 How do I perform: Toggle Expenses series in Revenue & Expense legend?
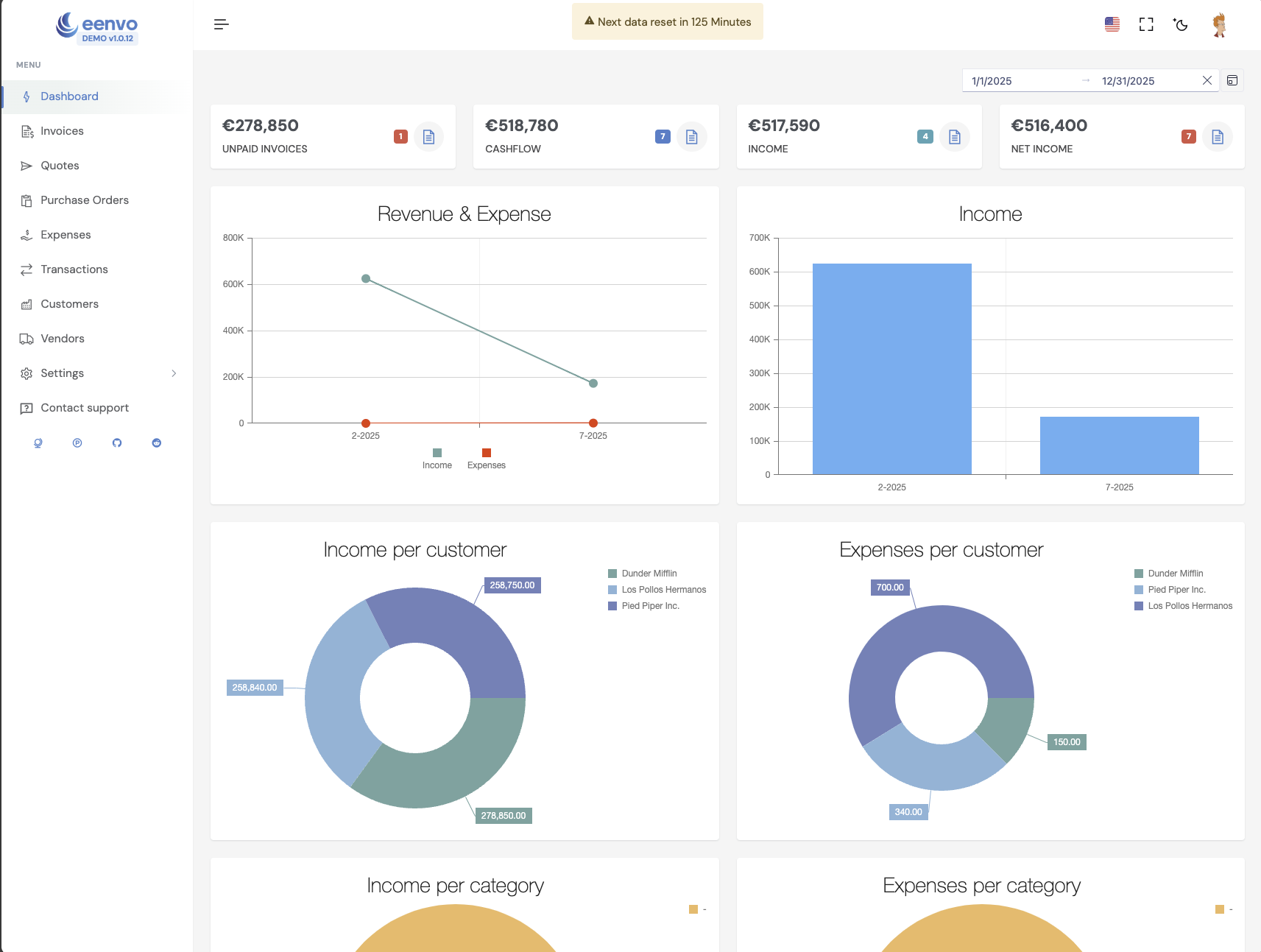pos(487,459)
